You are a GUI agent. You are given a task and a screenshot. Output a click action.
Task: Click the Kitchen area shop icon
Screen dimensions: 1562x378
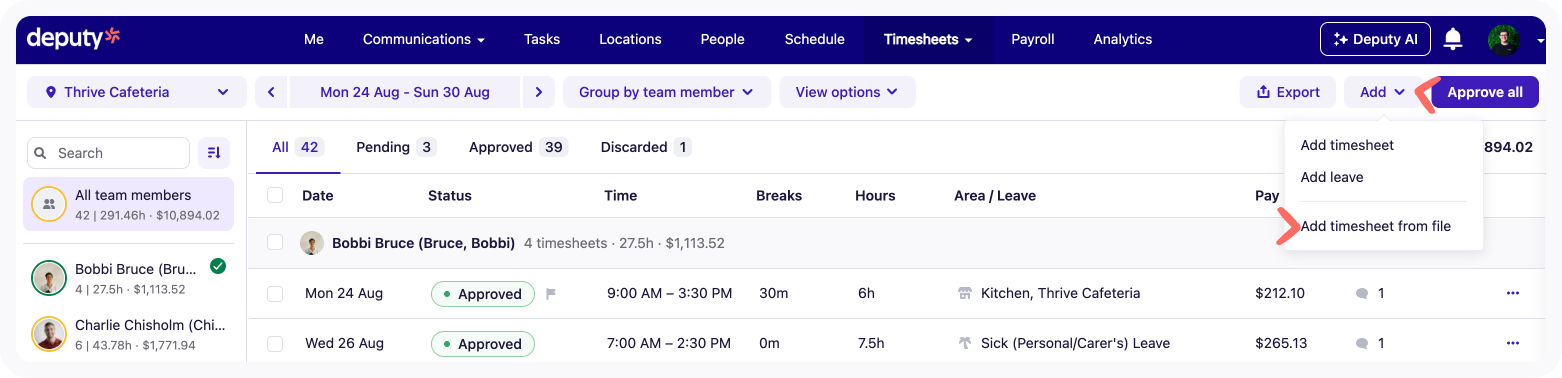pyautogui.click(x=965, y=294)
